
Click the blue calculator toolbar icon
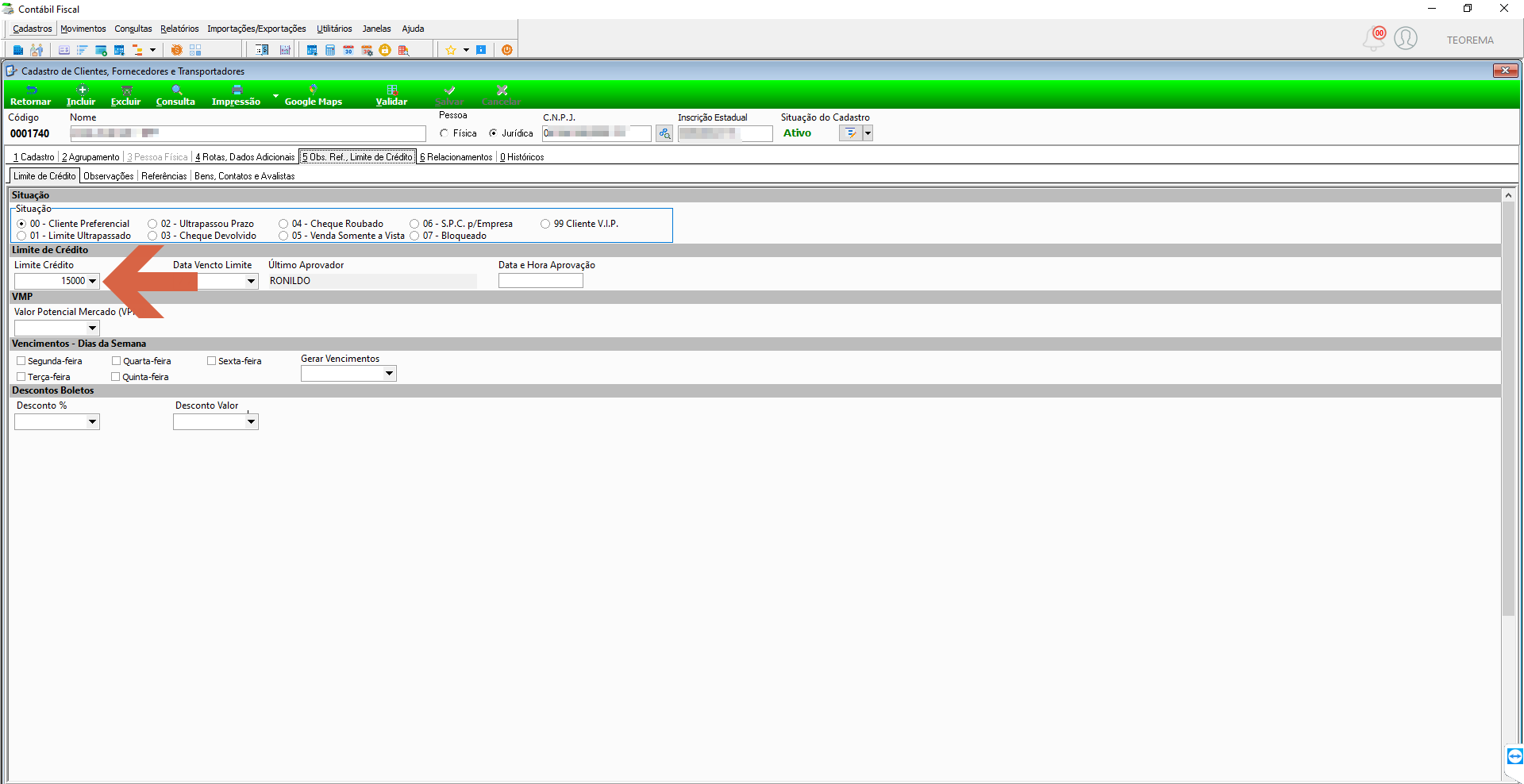(330, 50)
